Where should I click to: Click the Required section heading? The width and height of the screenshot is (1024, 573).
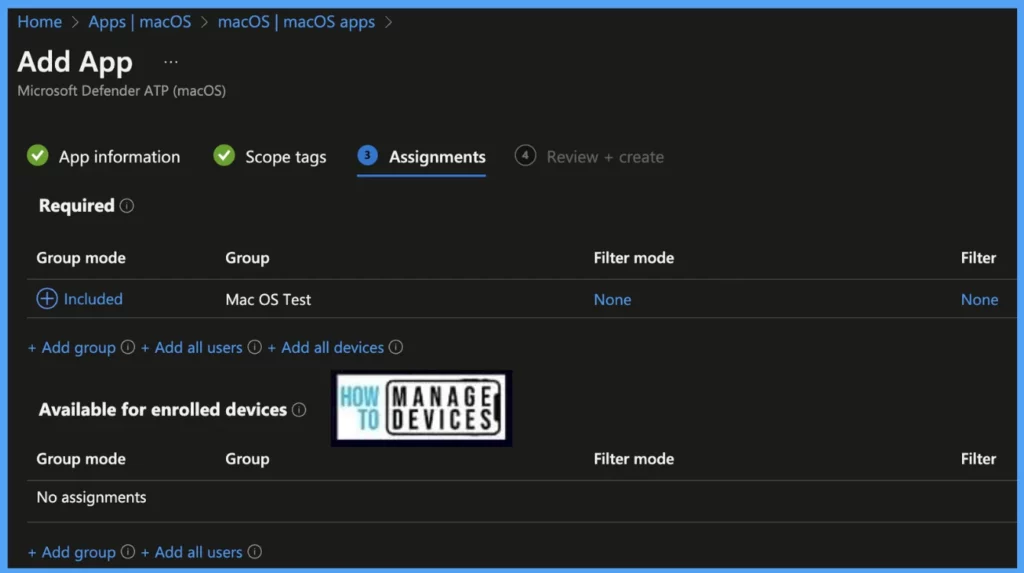pos(76,206)
